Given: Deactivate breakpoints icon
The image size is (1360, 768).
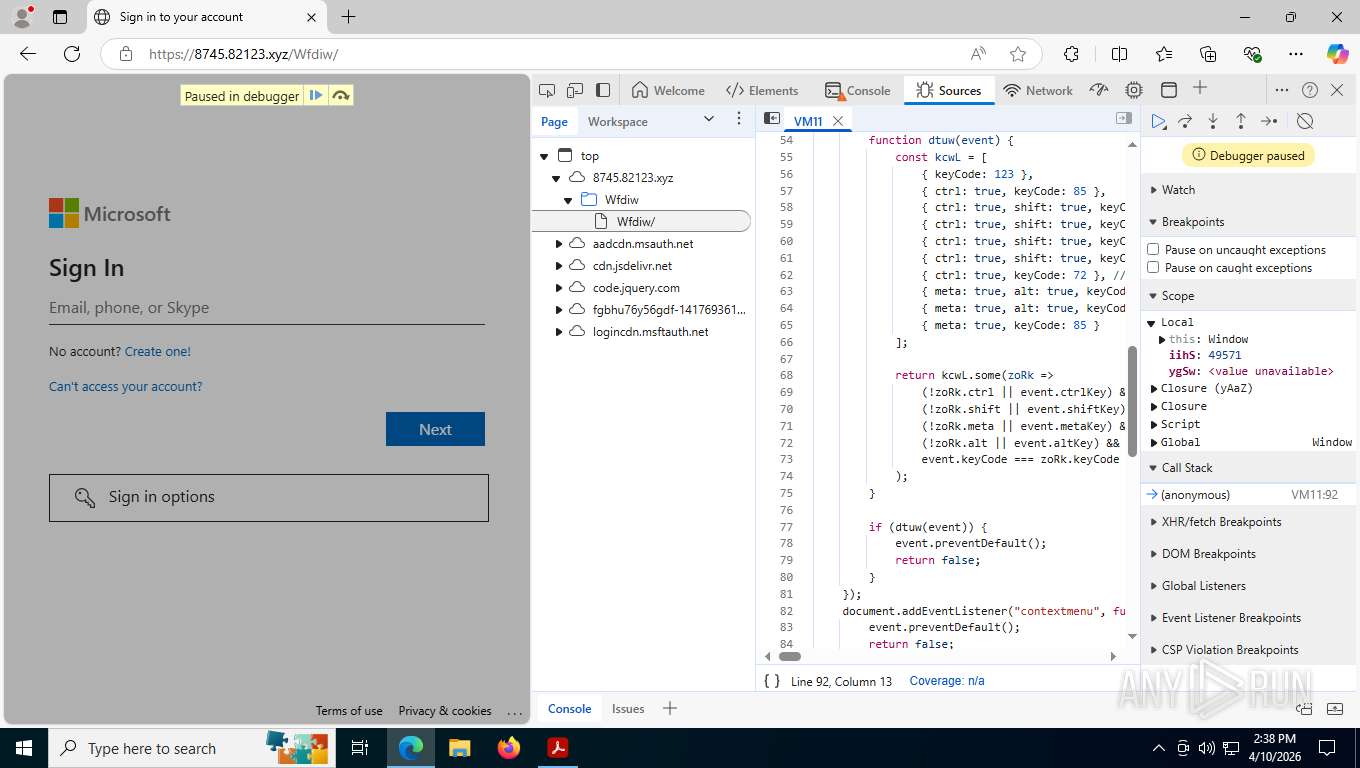Looking at the screenshot, I should point(1305,121).
